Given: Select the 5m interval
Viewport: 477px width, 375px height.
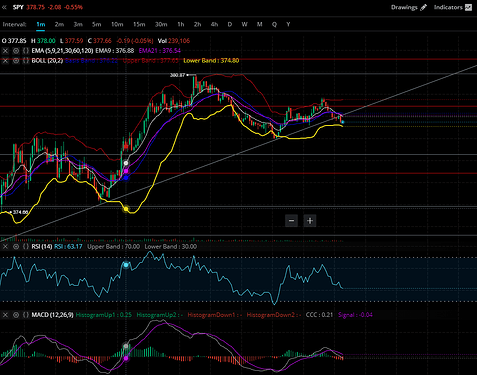Looking at the screenshot, I should [x=97, y=24].
